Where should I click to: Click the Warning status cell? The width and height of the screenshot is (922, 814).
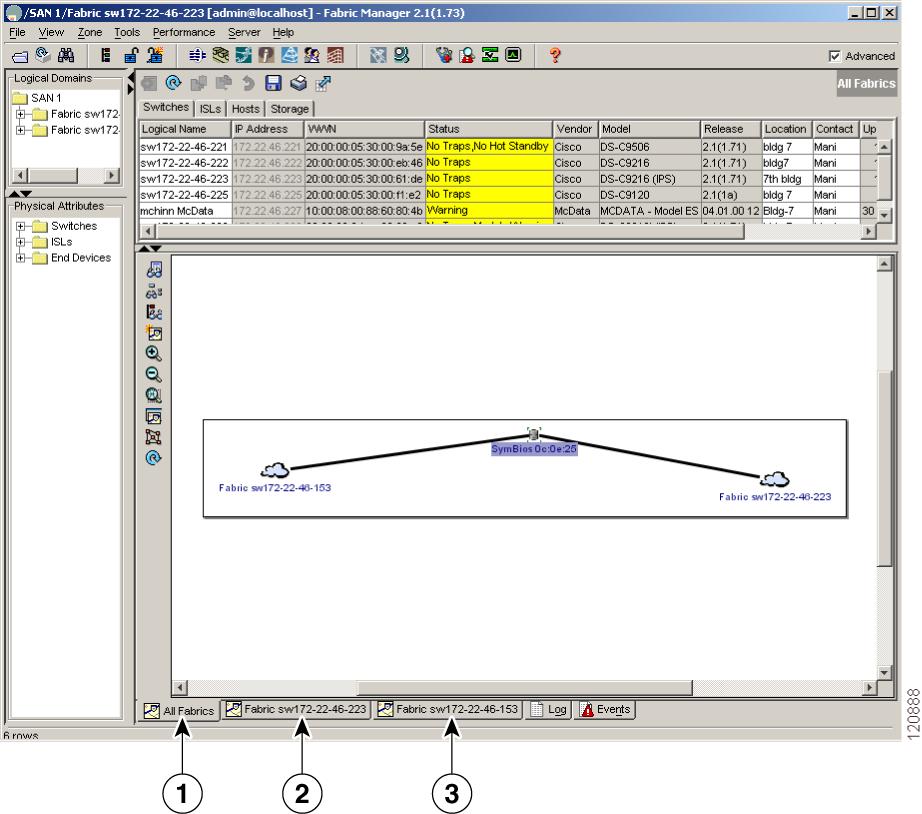(488, 211)
